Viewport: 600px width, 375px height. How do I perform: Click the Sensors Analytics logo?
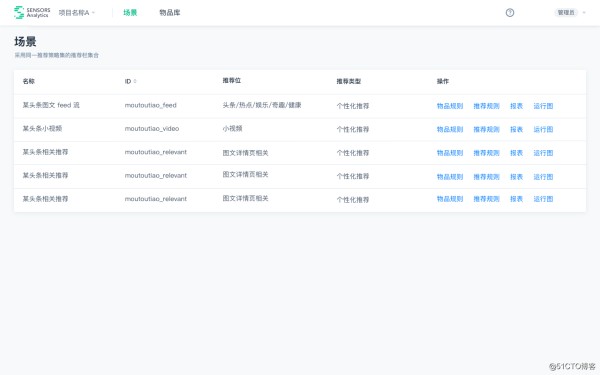pyautogui.click(x=32, y=12)
